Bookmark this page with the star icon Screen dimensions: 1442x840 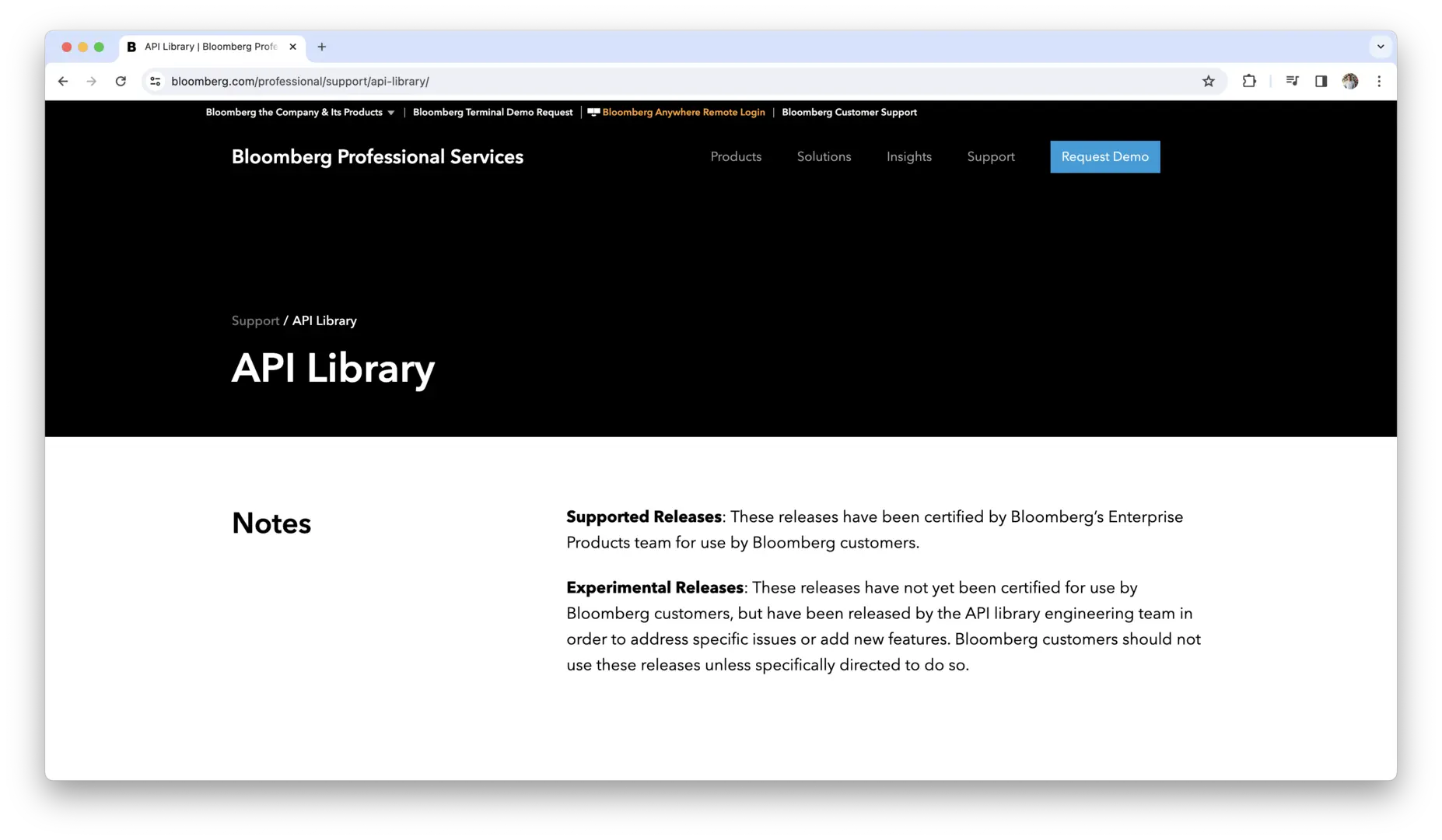tap(1208, 81)
